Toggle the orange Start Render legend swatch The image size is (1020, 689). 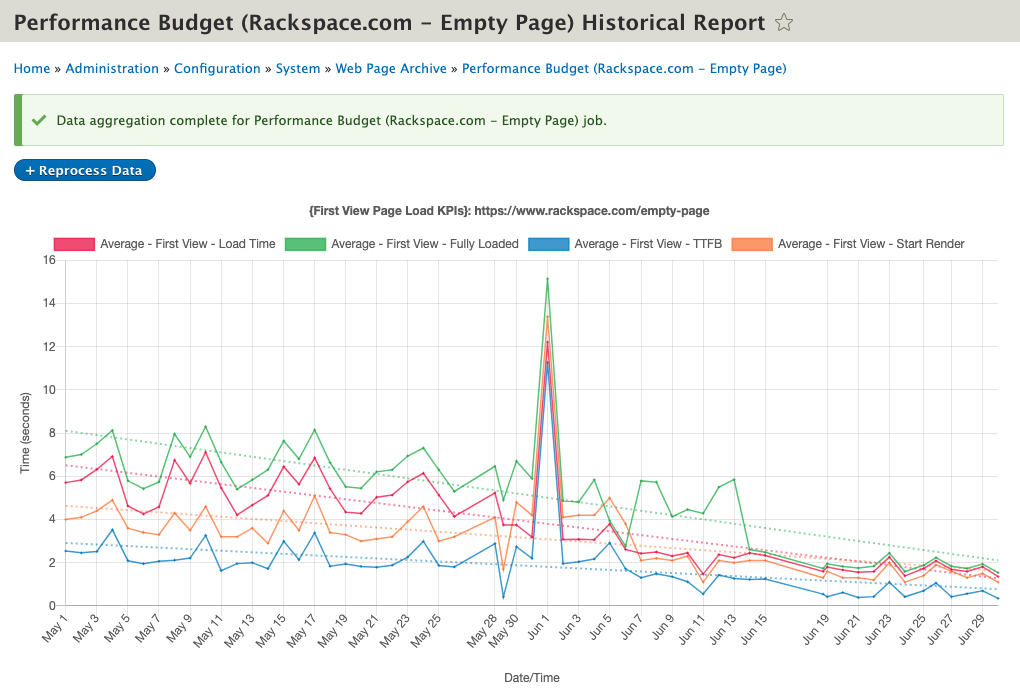[752, 244]
